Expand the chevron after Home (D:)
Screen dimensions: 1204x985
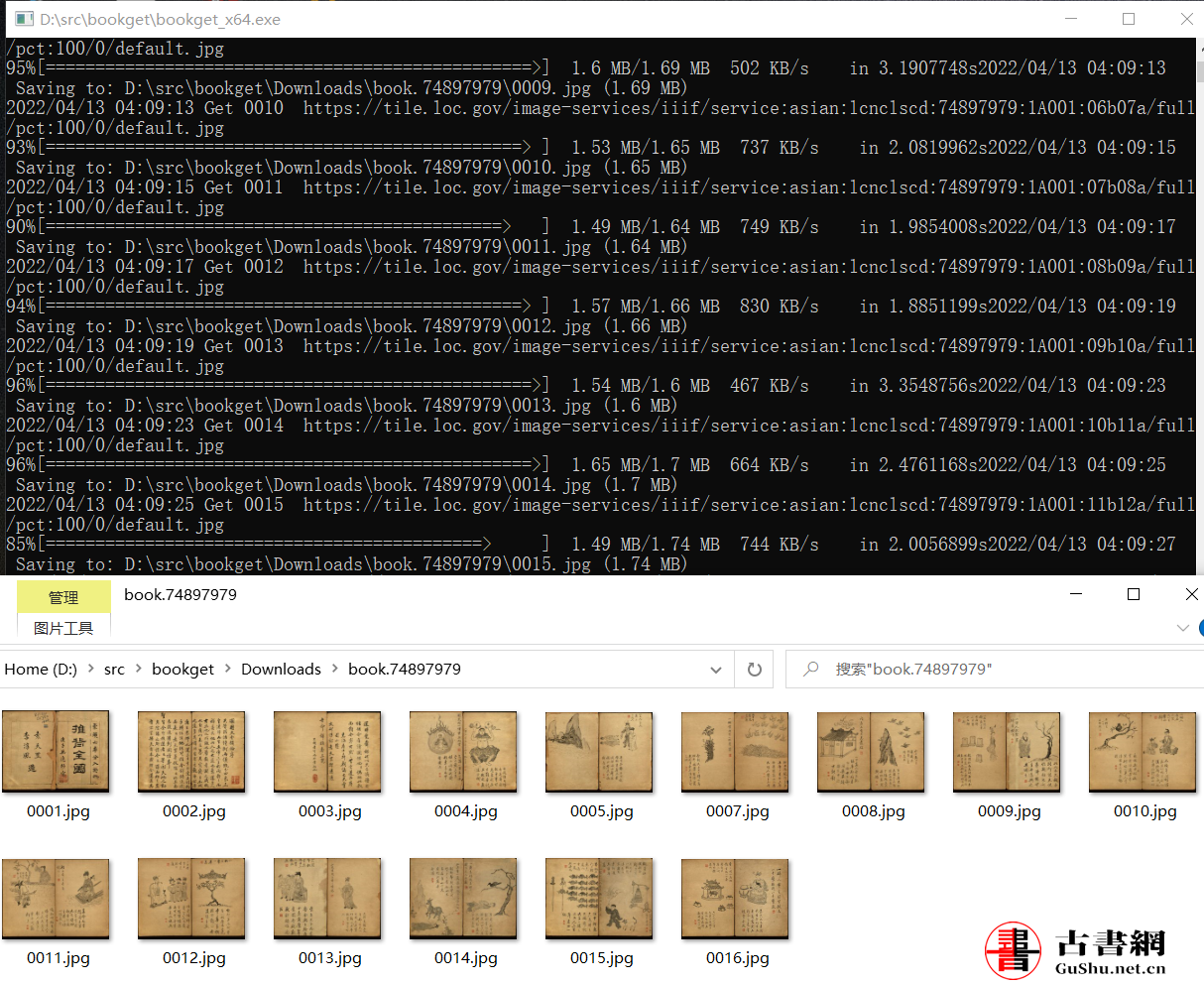91,670
